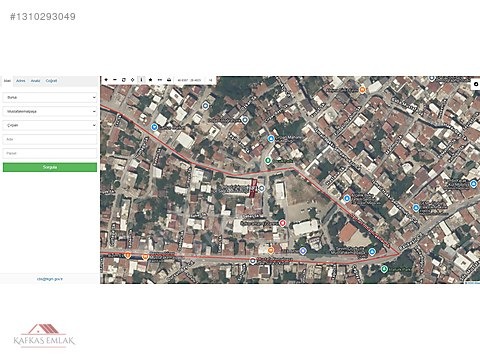Activate the locate position crosshair tool

point(132,80)
